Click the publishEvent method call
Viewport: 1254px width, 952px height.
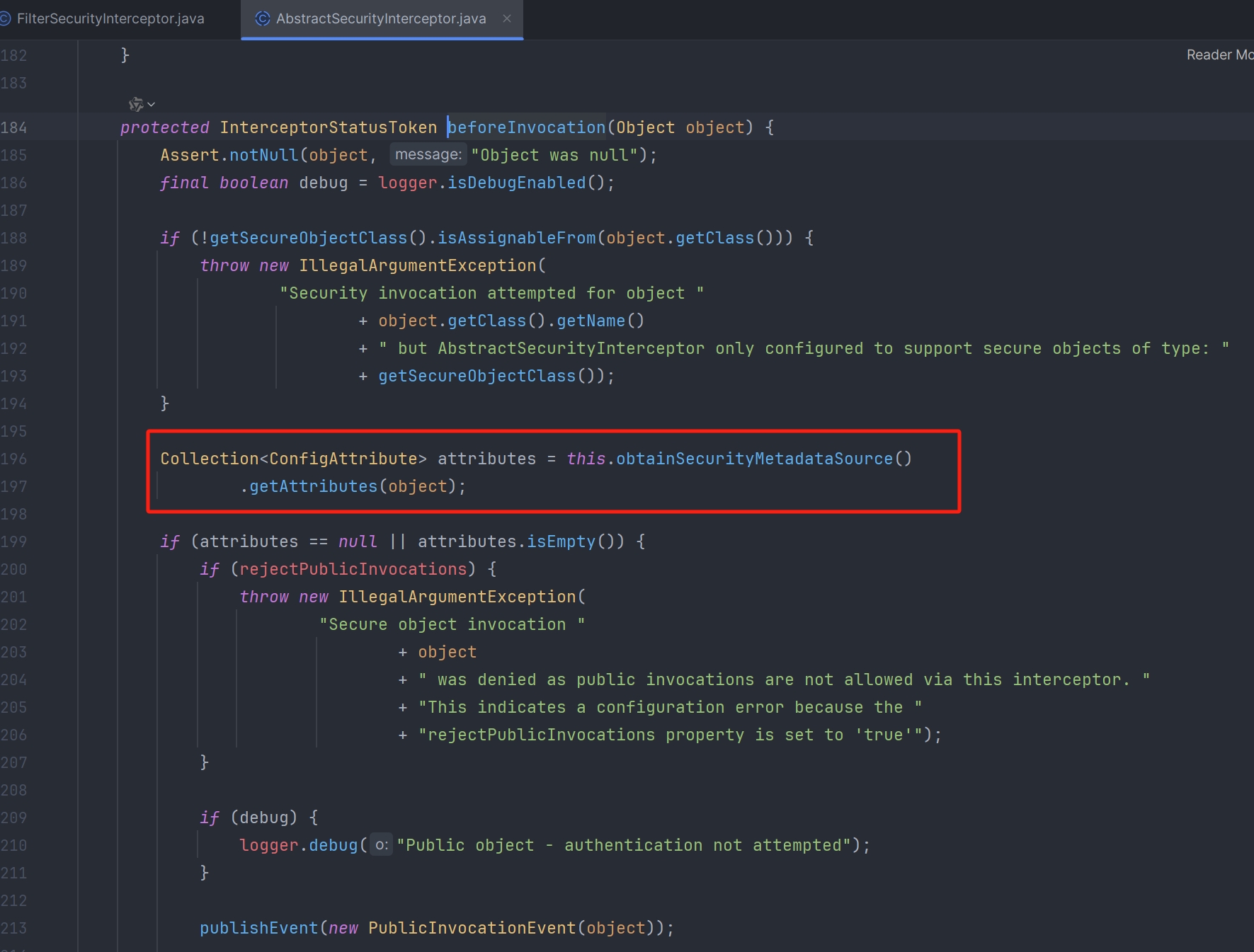click(258, 929)
